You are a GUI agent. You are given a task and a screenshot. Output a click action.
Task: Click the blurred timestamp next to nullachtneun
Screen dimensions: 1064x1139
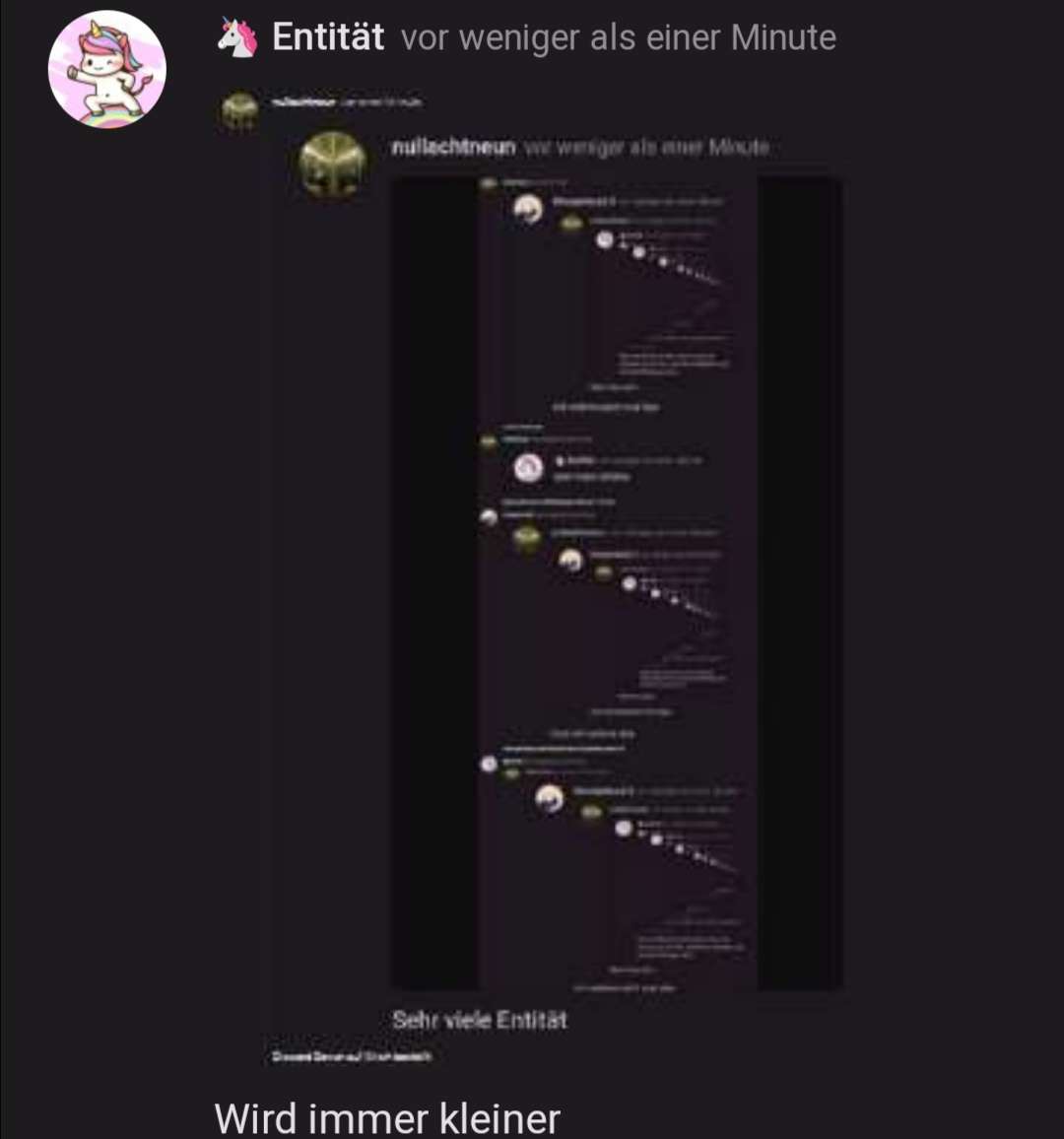[x=645, y=148]
